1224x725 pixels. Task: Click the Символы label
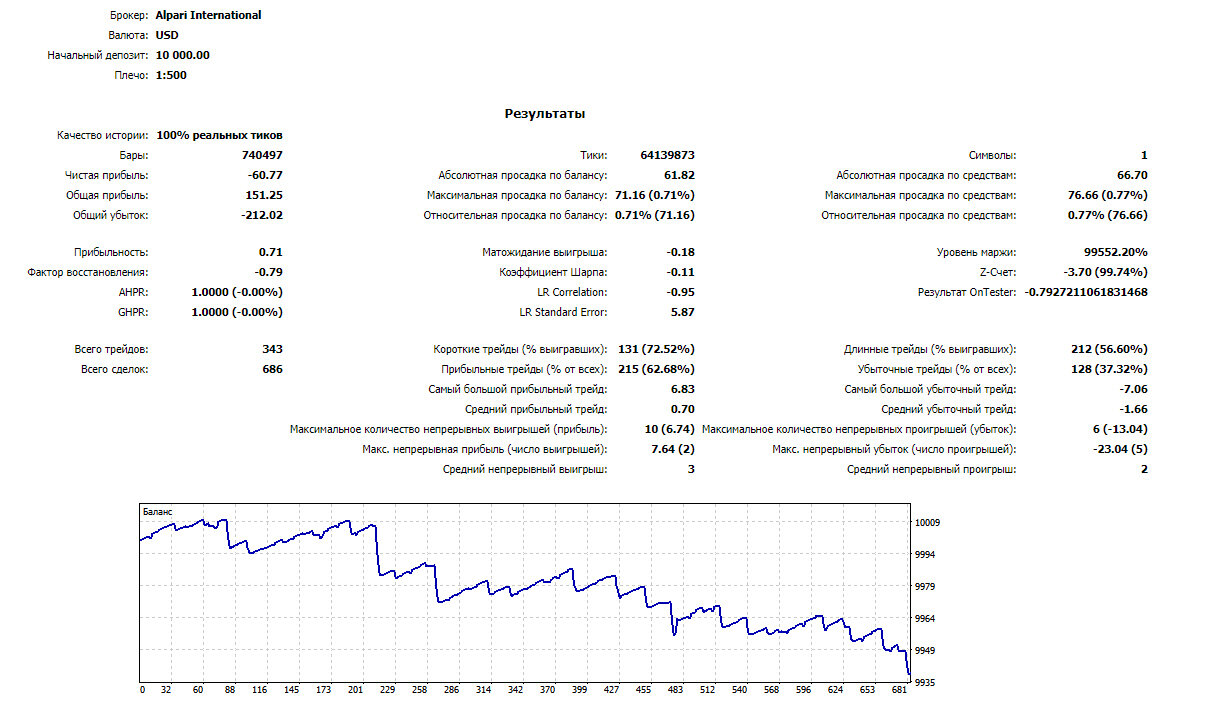coord(992,155)
